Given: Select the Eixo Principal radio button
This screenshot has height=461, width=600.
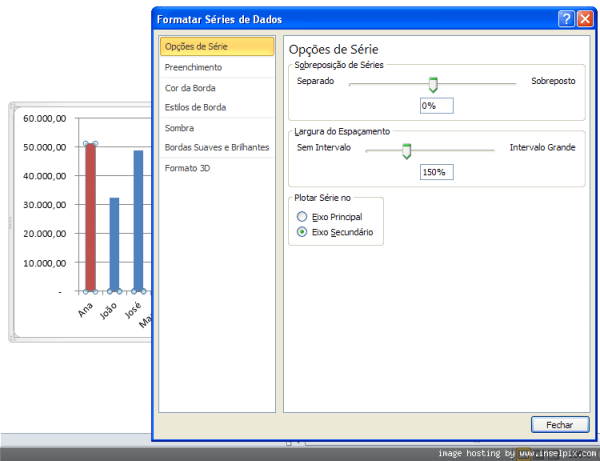Looking at the screenshot, I should 302,217.
